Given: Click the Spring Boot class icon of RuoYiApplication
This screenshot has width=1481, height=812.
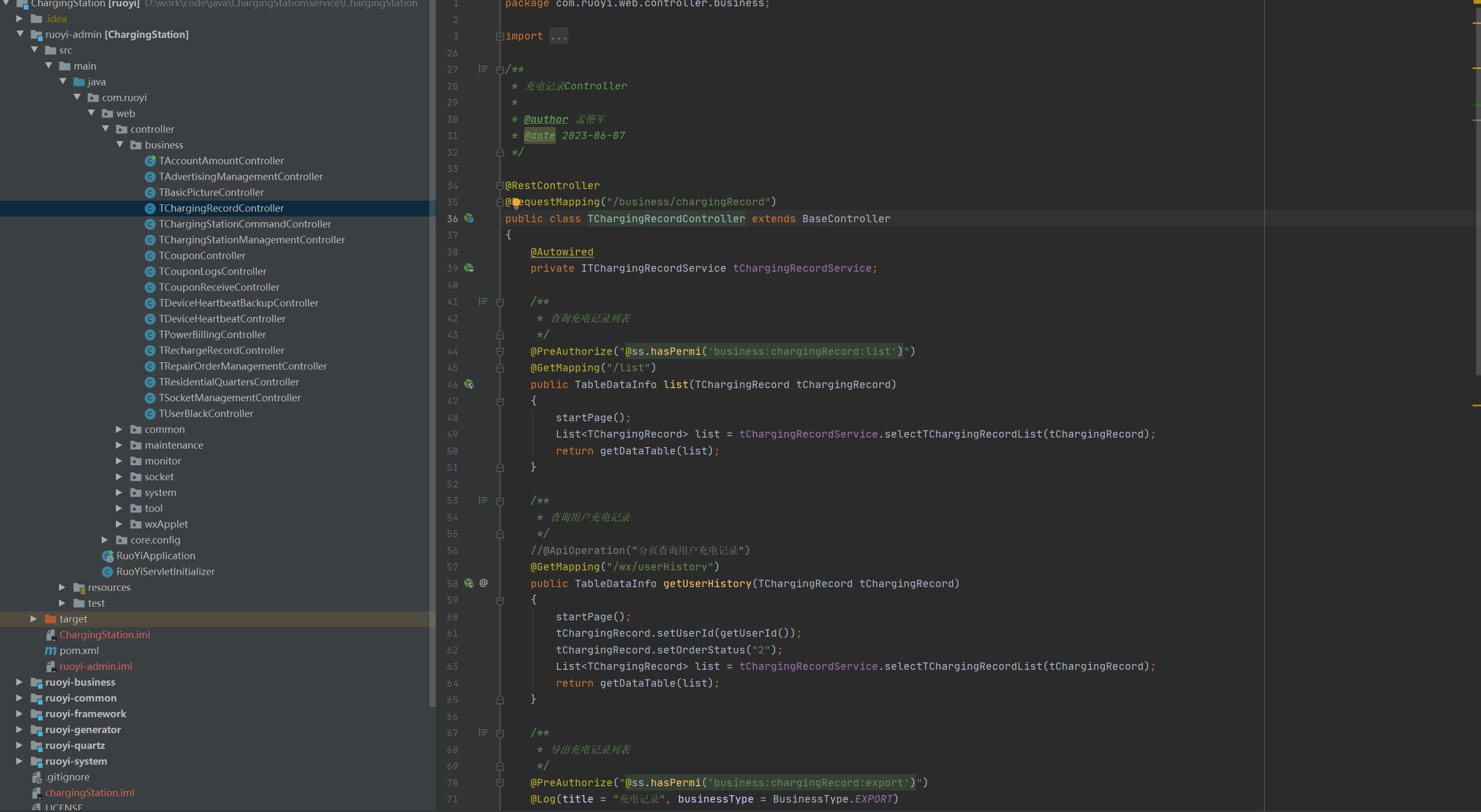Looking at the screenshot, I should click(x=107, y=556).
